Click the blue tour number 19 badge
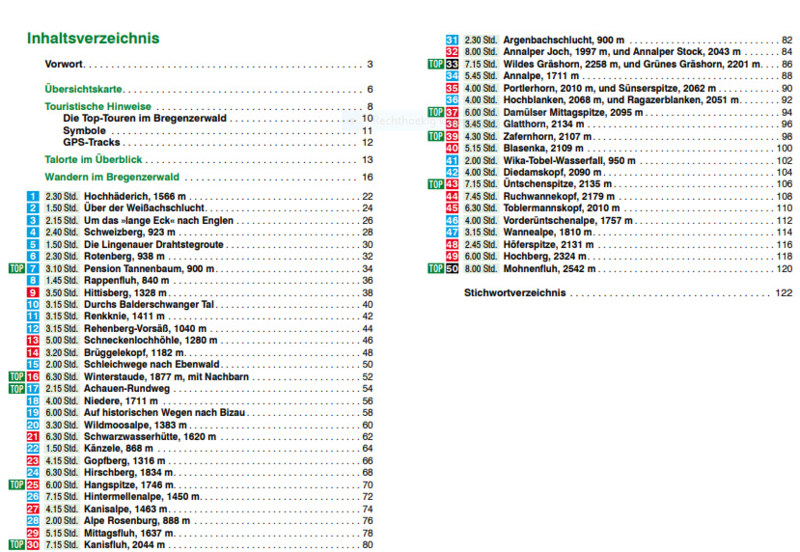800x552 pixels. (x=33, y=413)
